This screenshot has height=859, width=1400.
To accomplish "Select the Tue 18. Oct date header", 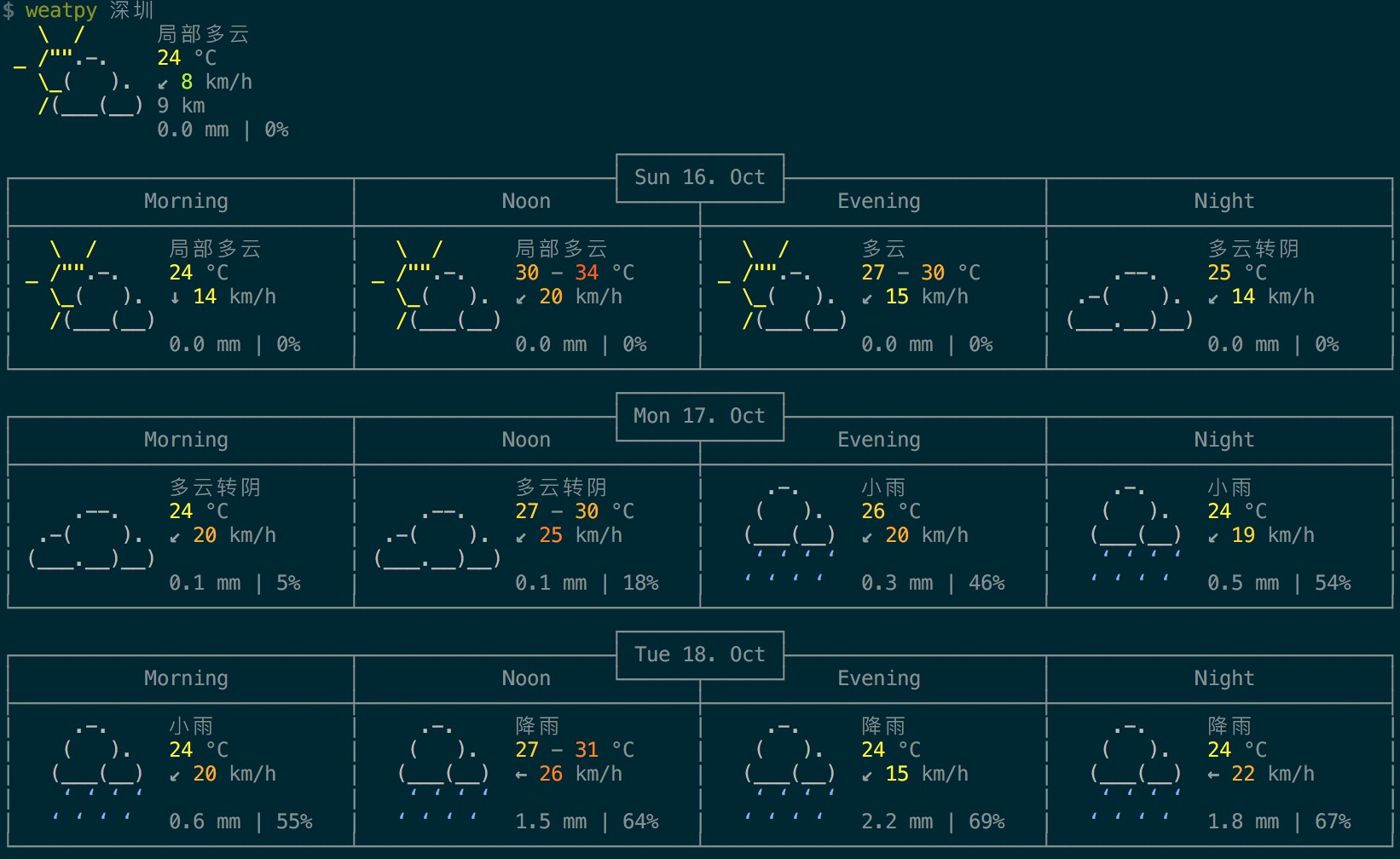I will 700,654.
